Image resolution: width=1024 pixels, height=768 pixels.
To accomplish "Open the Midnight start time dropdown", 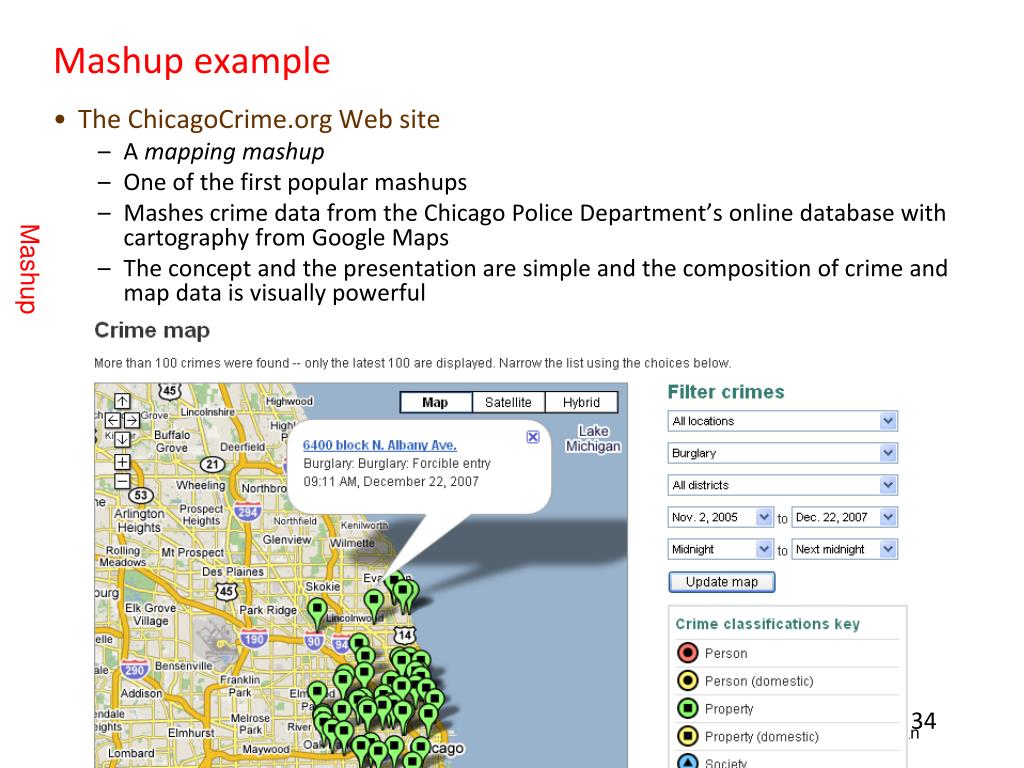I will point(720,549).
